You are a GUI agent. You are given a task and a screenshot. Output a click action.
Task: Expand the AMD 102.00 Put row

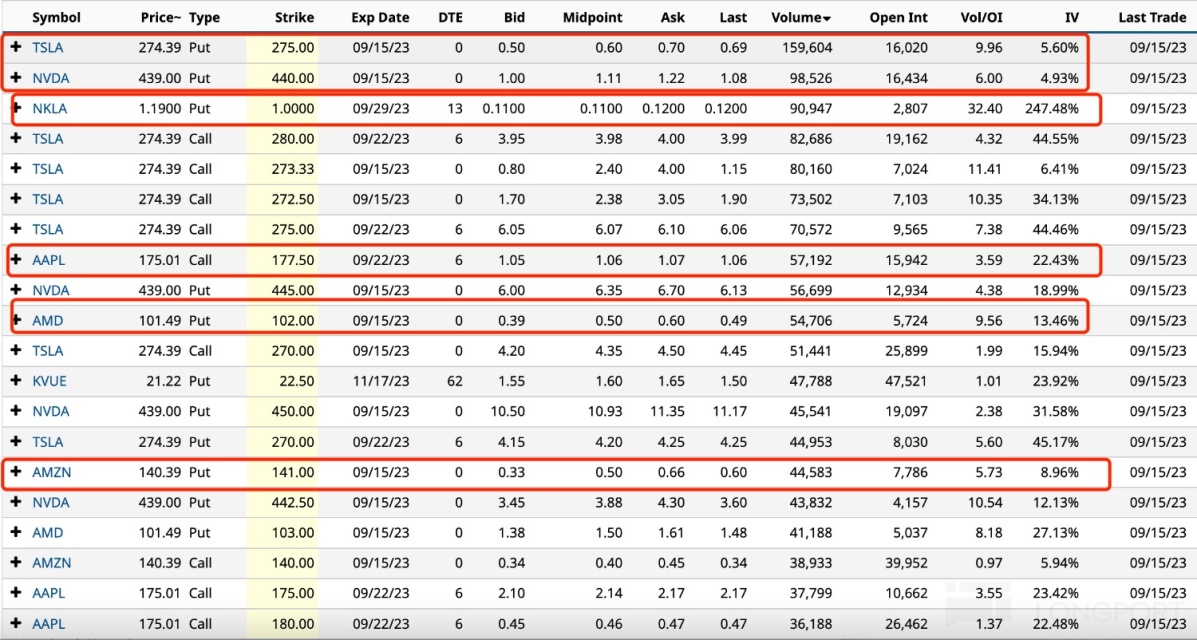16,320
